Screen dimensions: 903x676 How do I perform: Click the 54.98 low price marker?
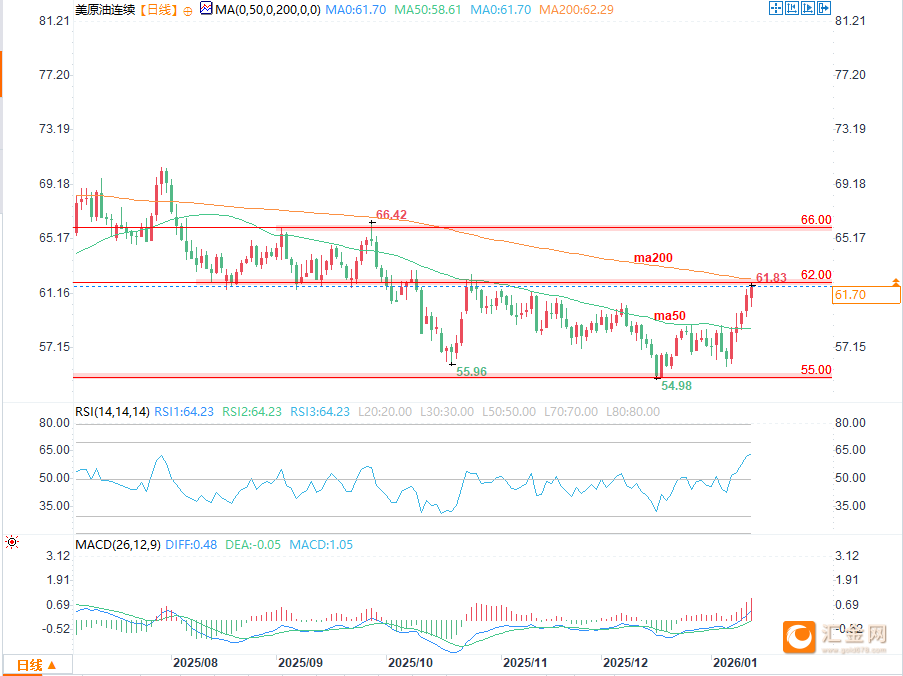pyautogui.click(x=677, y=386)
